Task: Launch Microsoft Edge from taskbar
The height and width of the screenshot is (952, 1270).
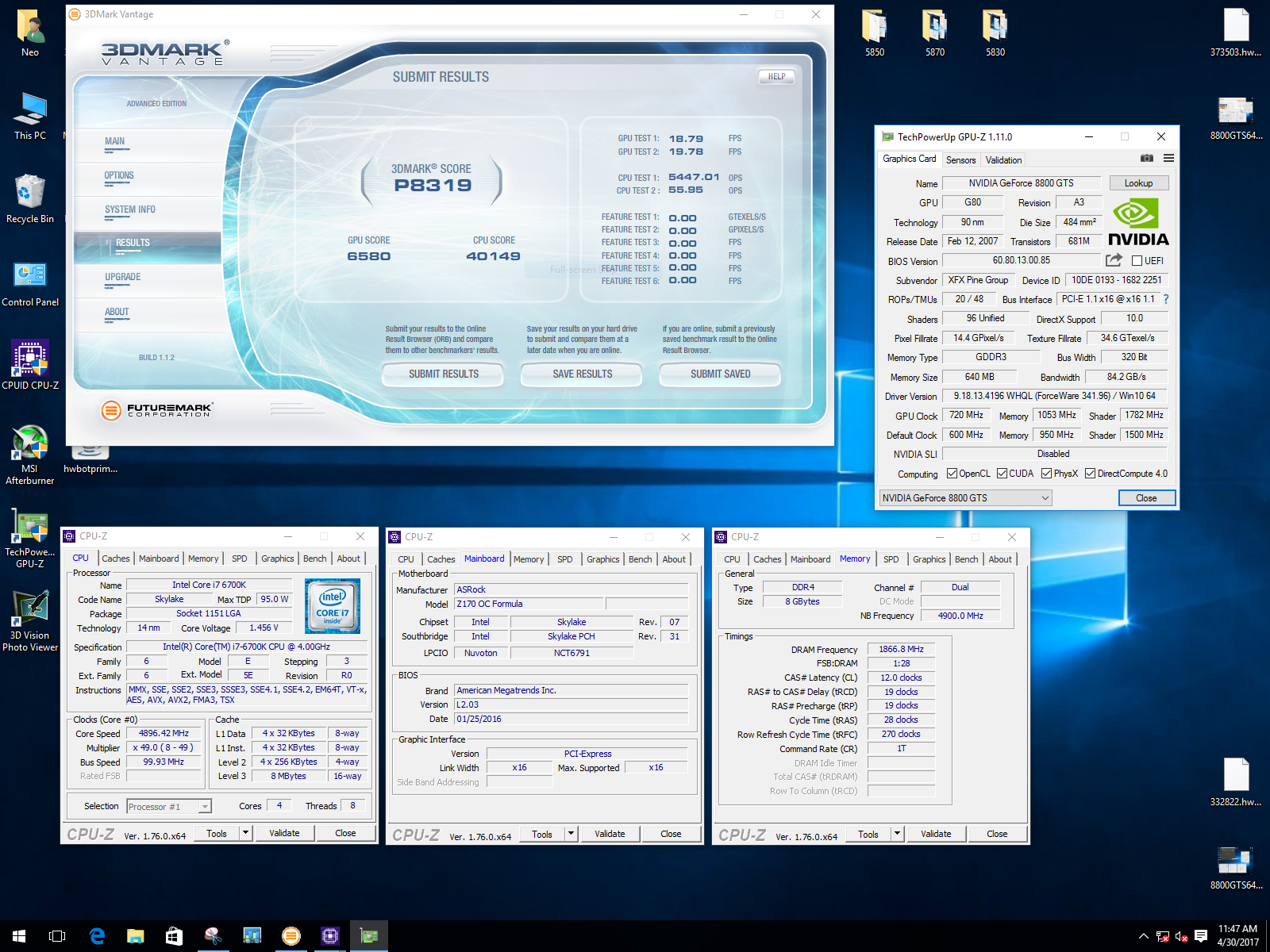Action: pos(97,936)
